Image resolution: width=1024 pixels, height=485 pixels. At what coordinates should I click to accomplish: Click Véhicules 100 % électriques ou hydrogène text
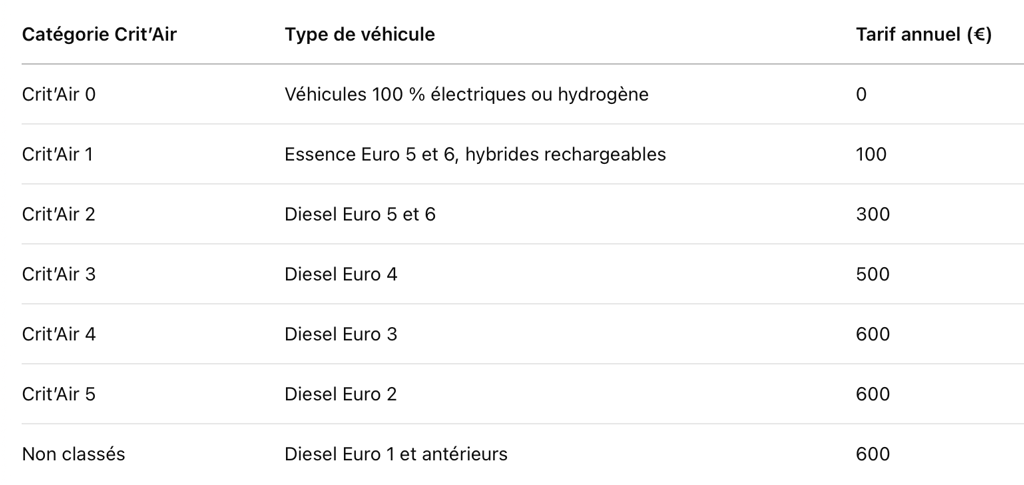[x=466, y=94]
